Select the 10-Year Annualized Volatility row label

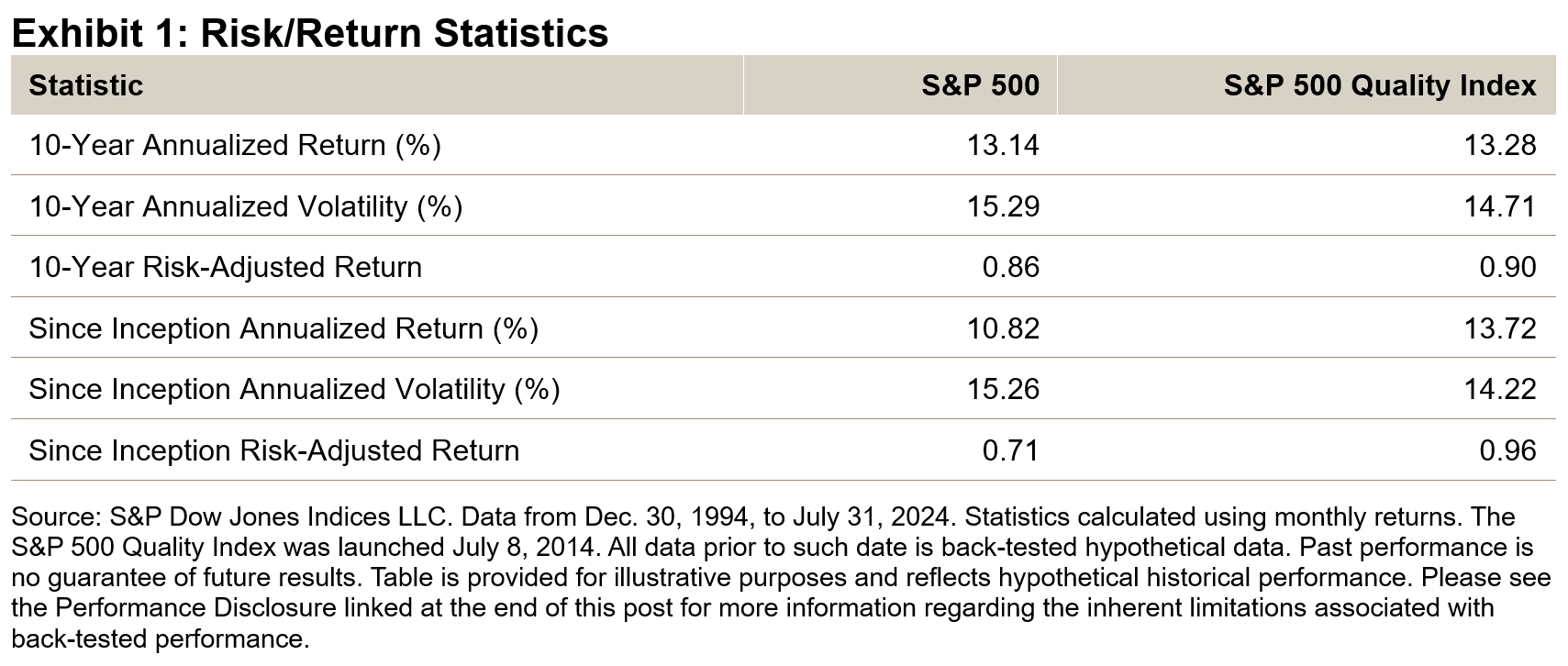[x=245, y=206]
